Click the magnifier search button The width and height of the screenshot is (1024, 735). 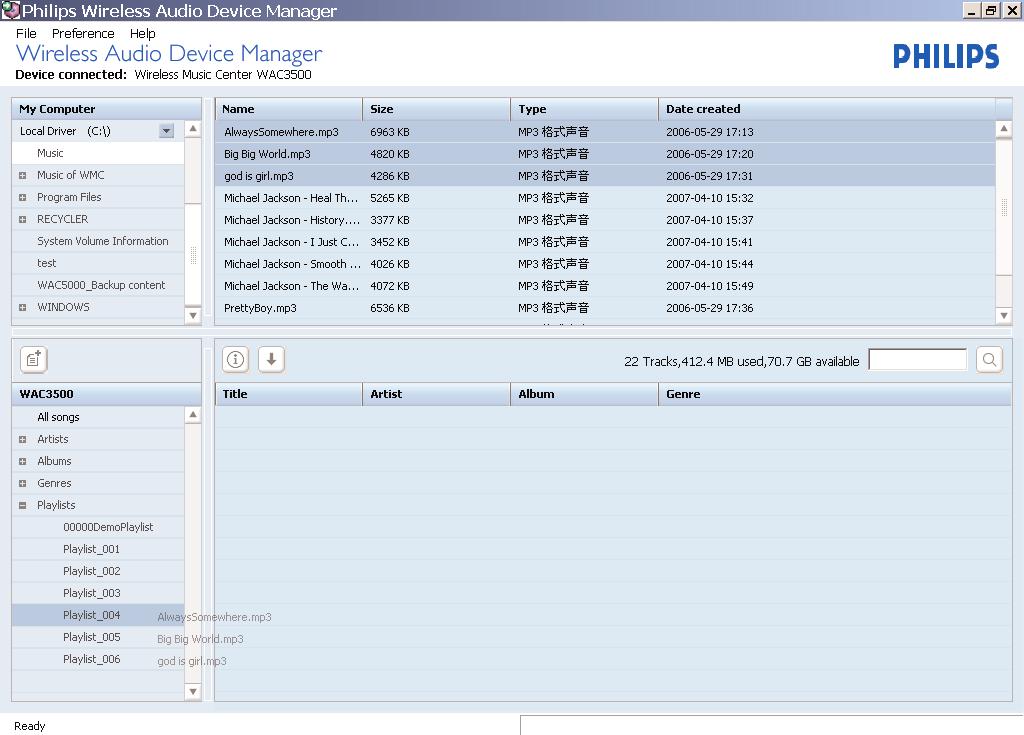[989, 359]
